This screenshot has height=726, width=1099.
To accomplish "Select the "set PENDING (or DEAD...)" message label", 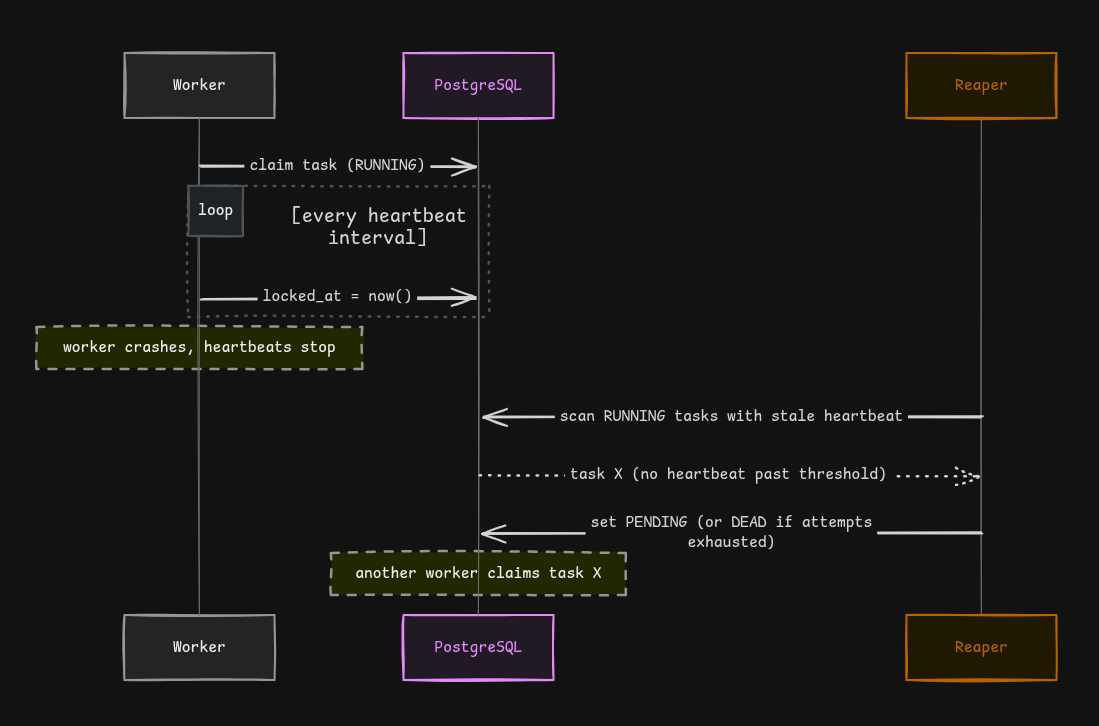I will tap(731, 532).
